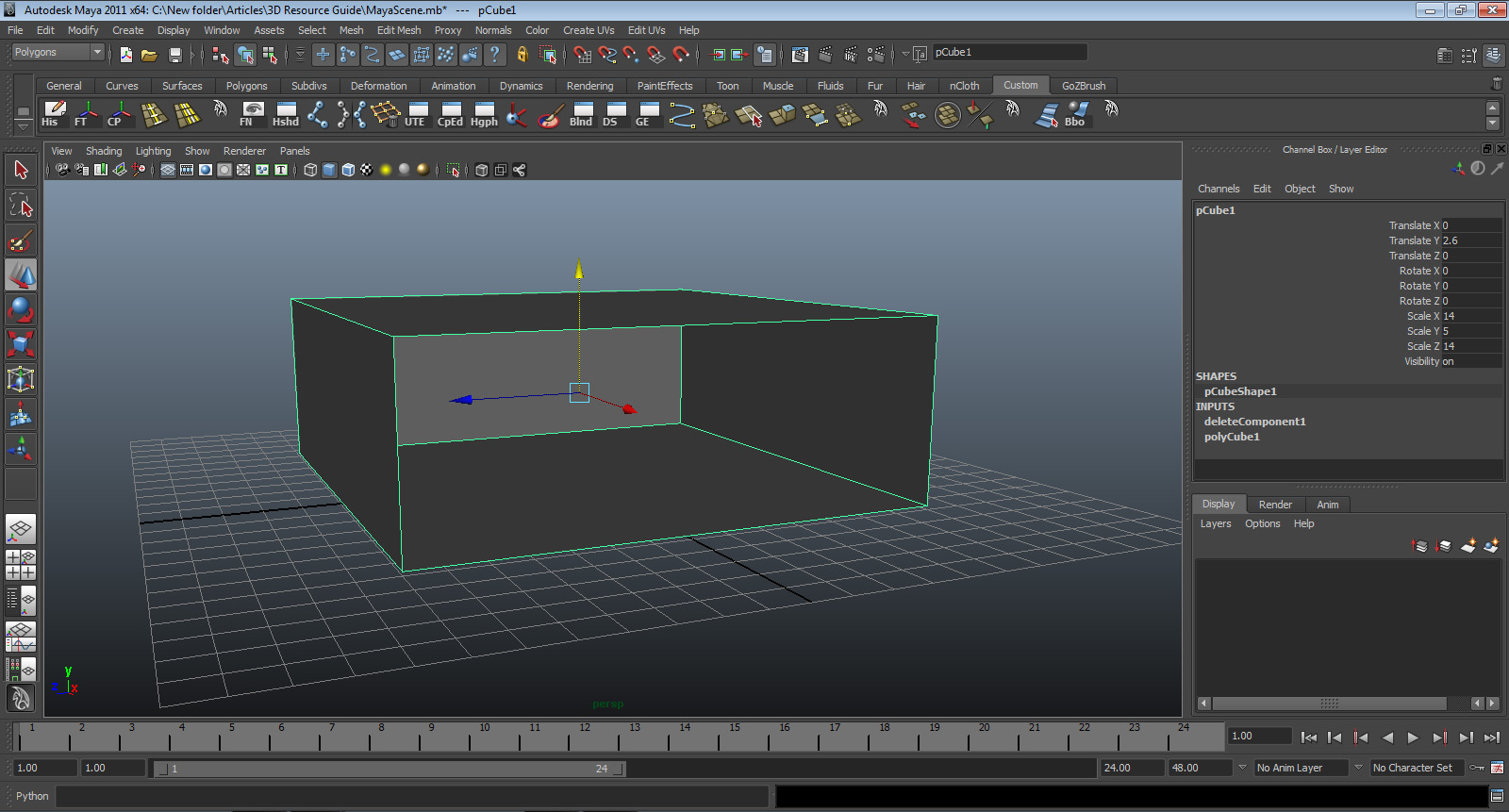Choose the Paint Selection tool
This screenshot has width=1509, height=812.
point(21,240)
